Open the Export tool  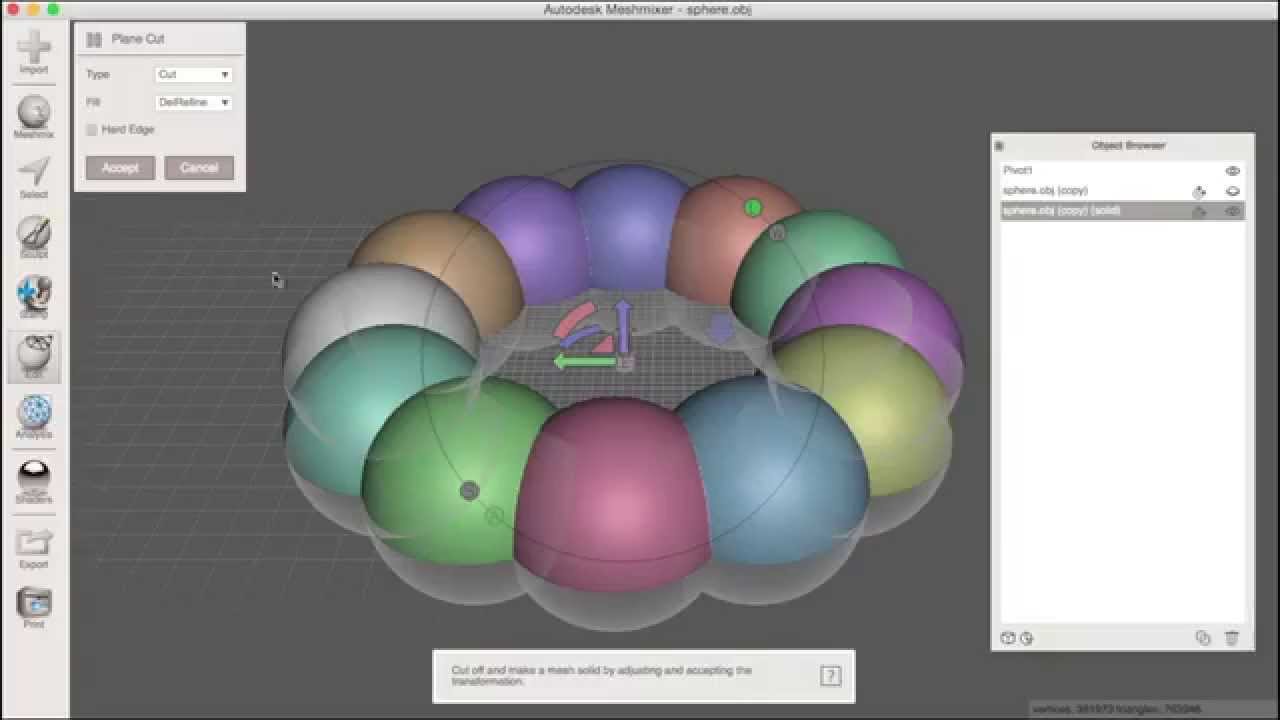34,548
